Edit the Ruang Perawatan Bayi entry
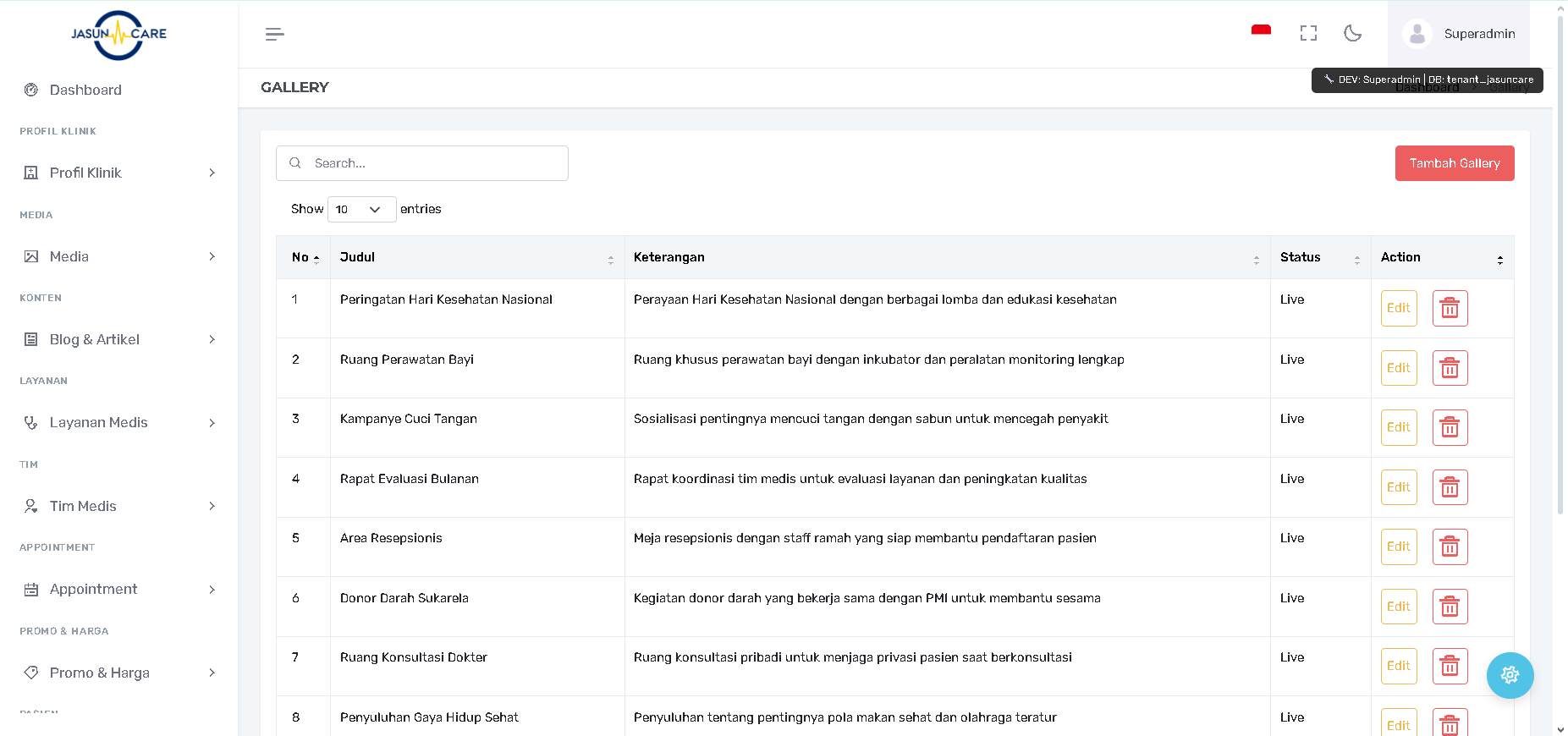The height and width of the screenshot is (736, 1568). tap(1398, 369)
